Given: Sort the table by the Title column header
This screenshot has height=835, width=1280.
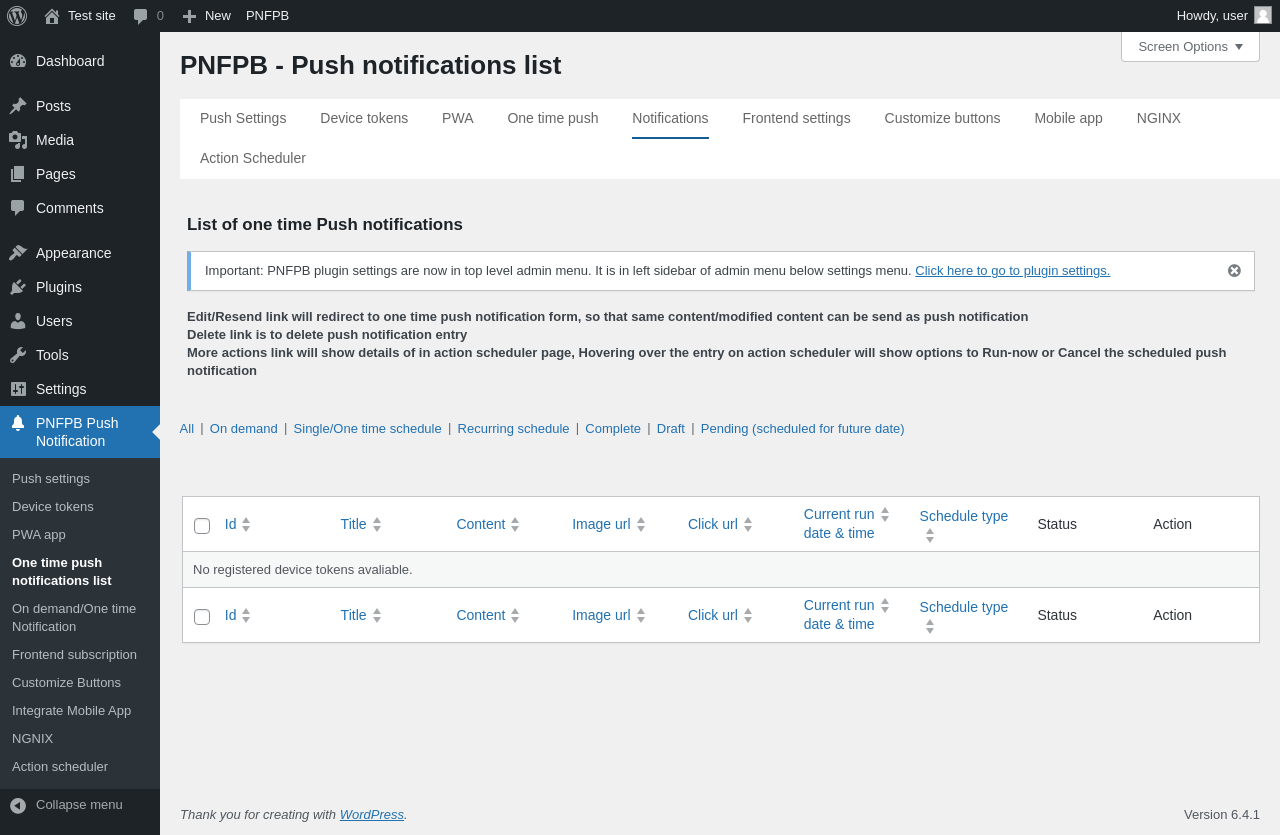Looking at the screenshot, I should pyautogui.click(x=354, y=524).
